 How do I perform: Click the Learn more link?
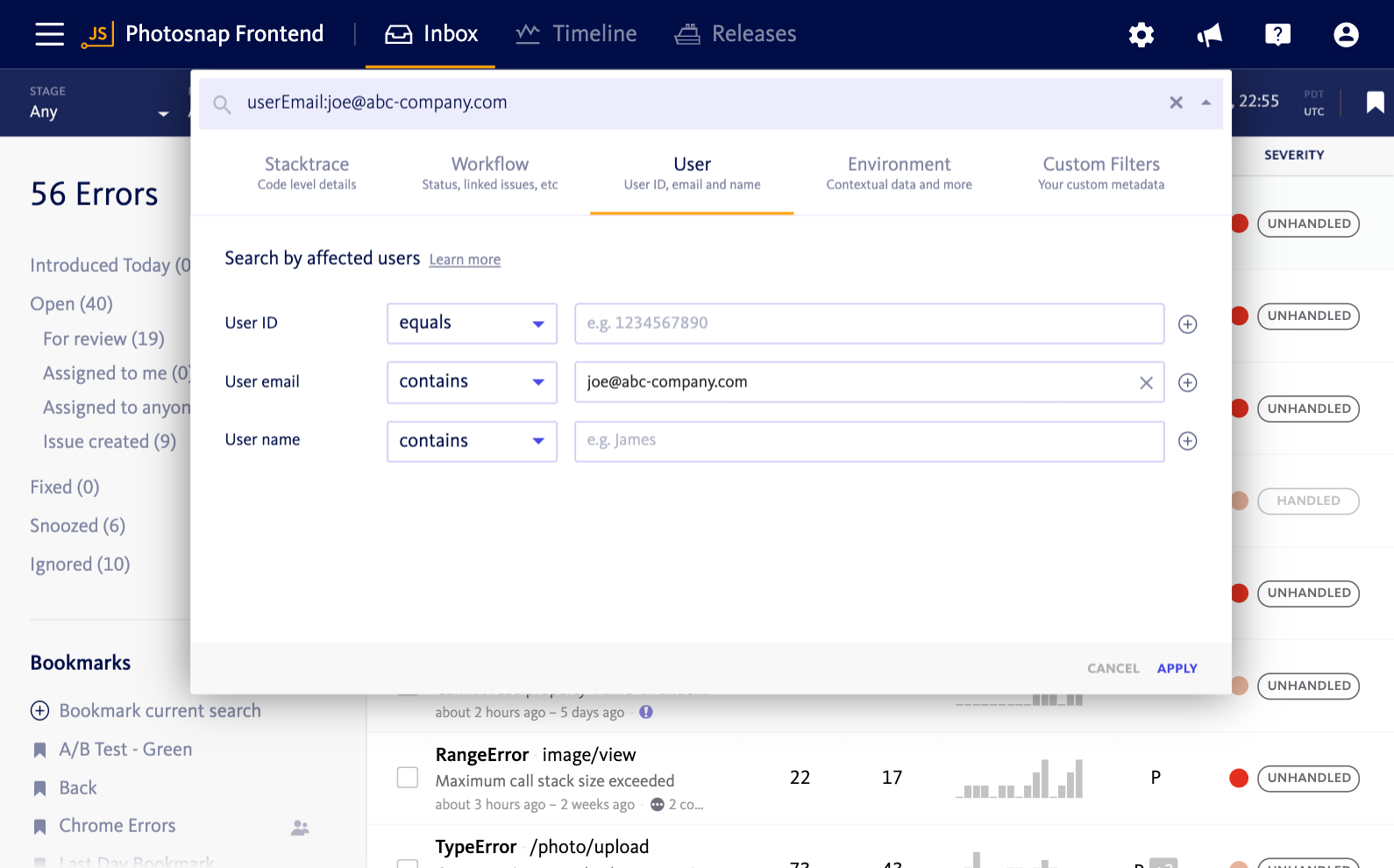tap(465, 260)
